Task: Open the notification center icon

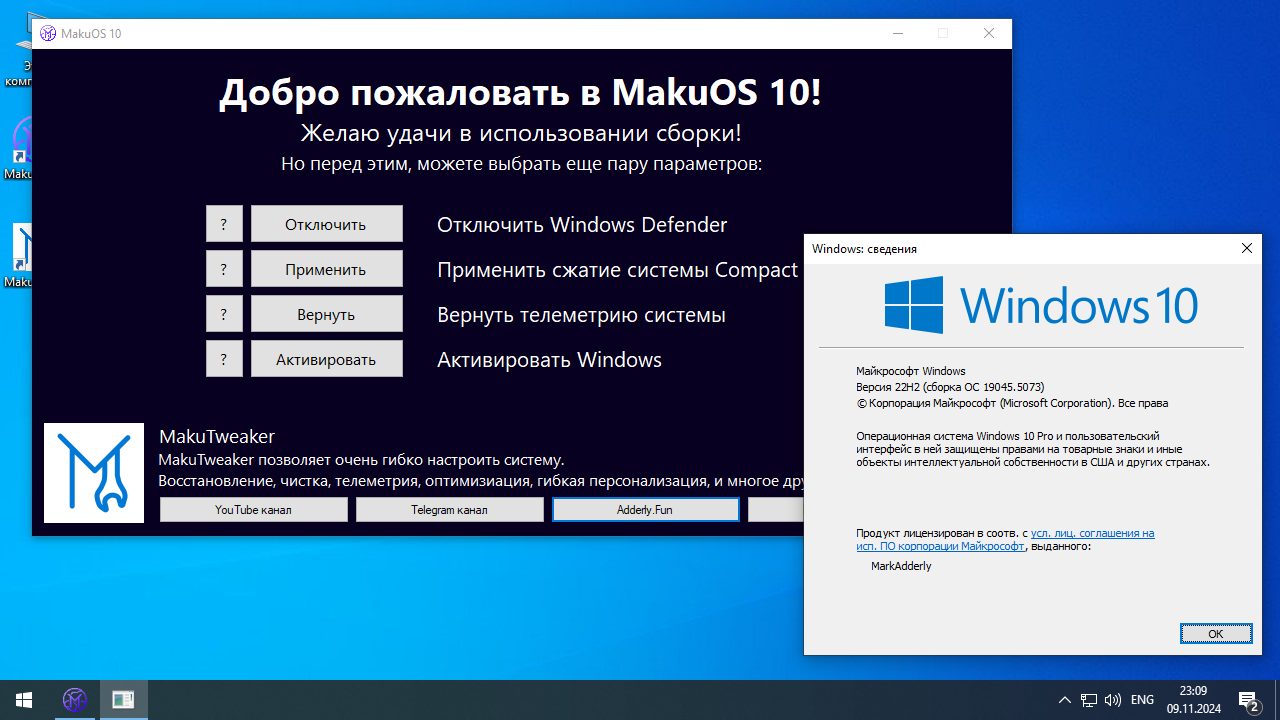Action: [x=1249, y=700]
